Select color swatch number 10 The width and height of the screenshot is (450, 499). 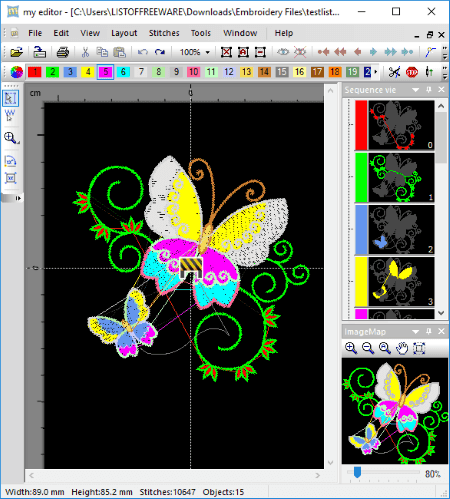[194, 72]
